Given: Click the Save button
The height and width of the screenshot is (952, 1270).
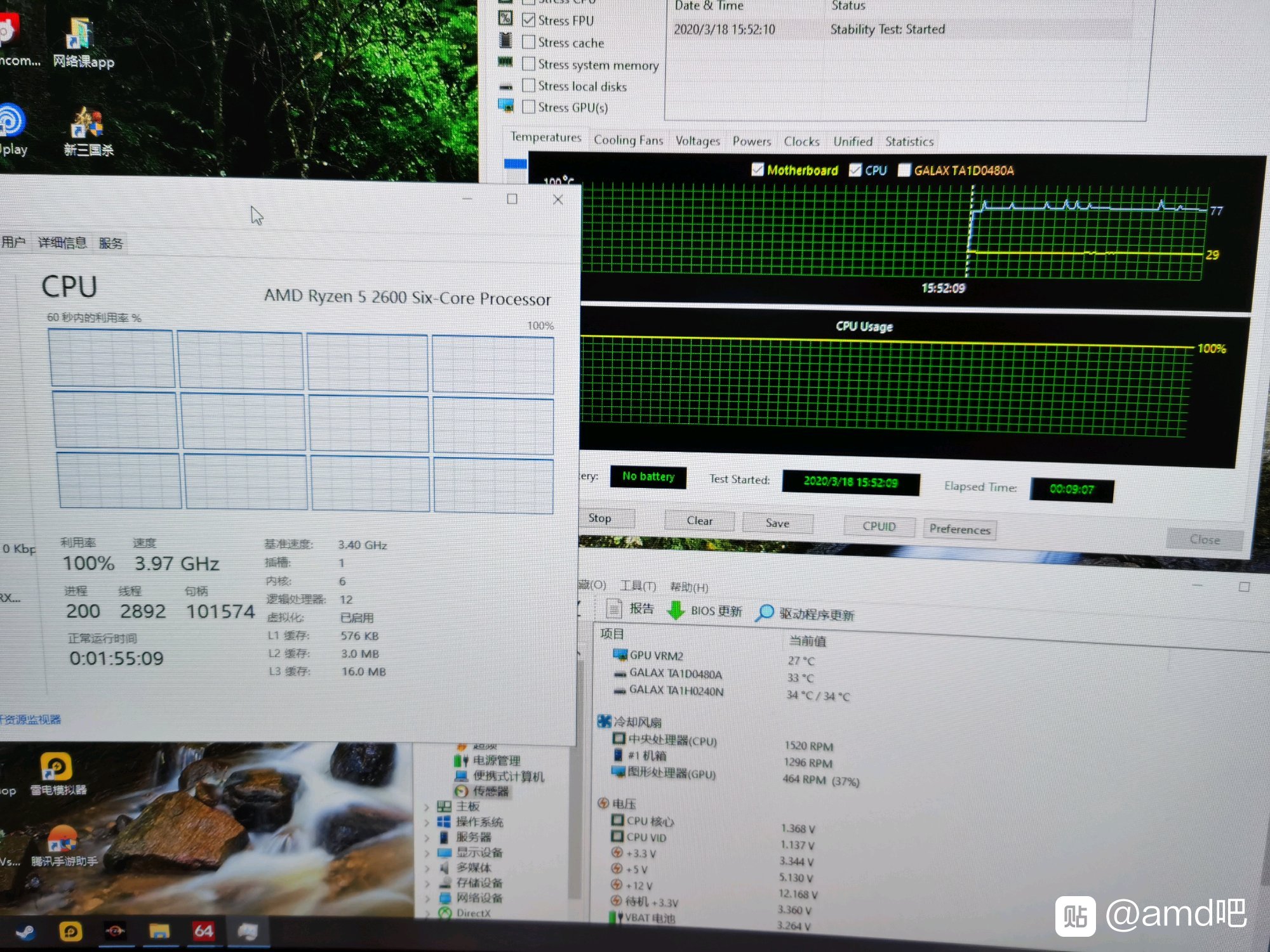Looking at the screenshot, I should pos(777,523).
